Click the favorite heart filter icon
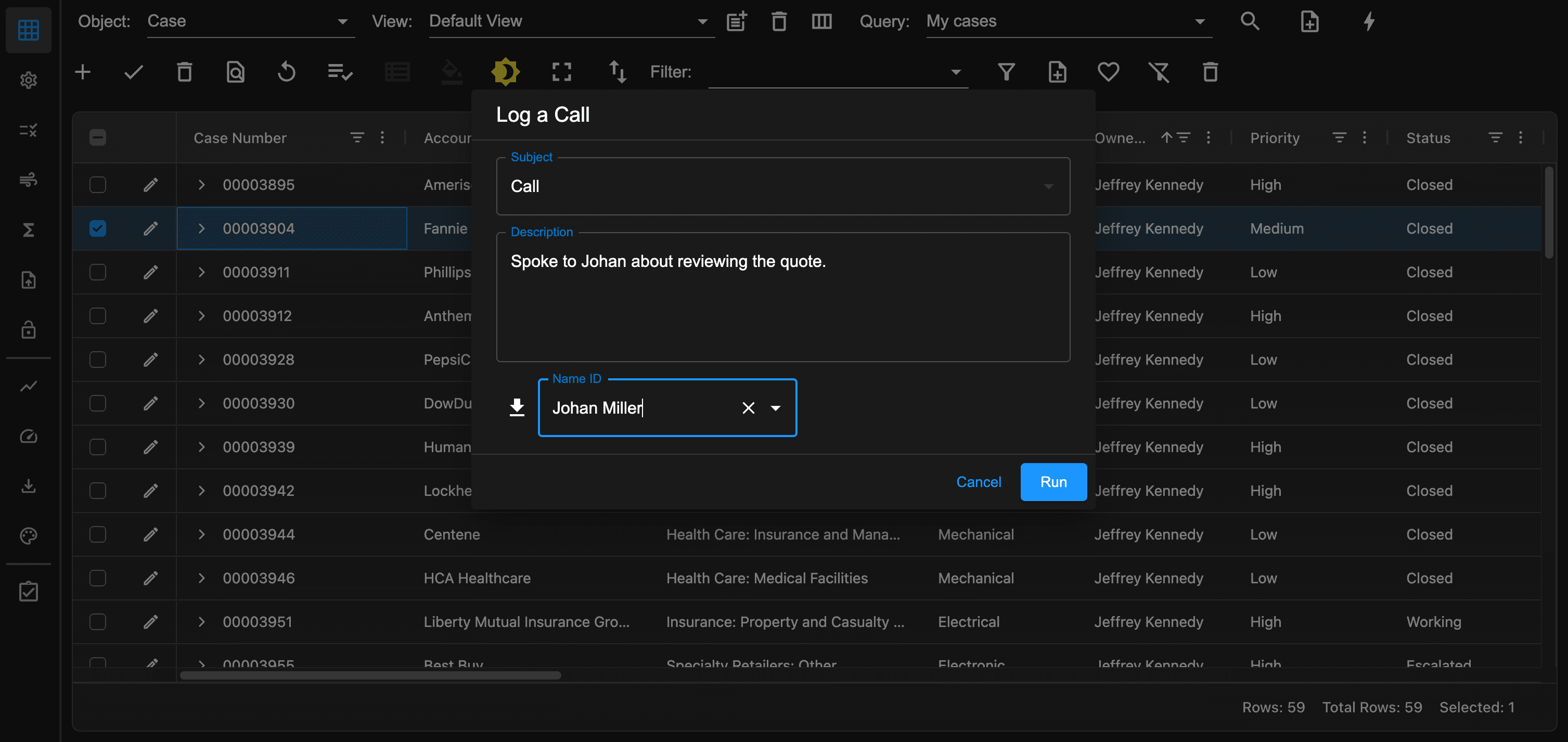 (x=1108, y=72)
